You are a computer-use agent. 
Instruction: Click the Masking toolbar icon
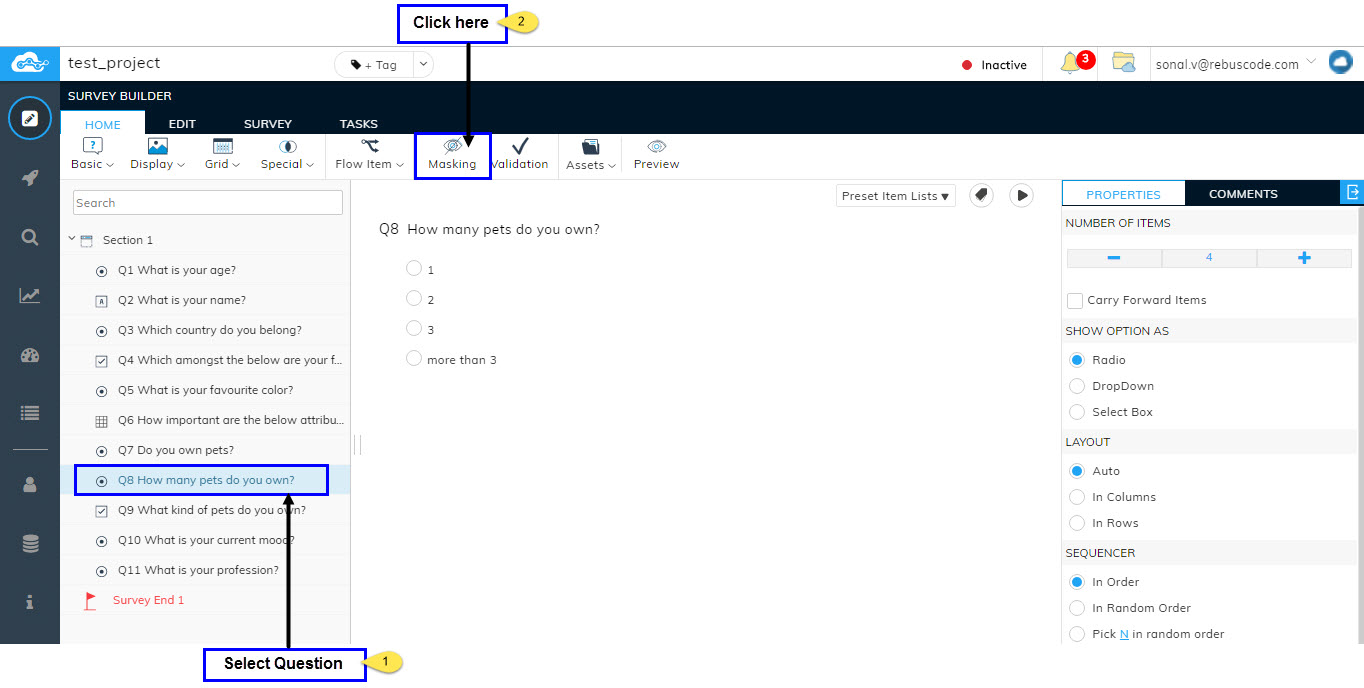(452, 155)
